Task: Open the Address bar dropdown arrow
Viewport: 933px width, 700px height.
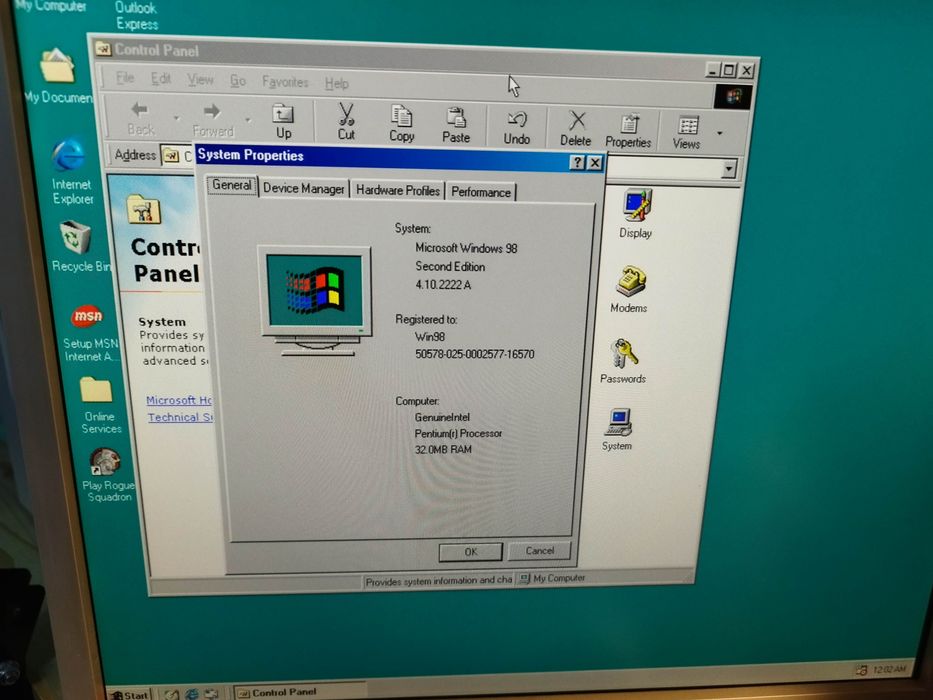Action: [x=729, y=169]
